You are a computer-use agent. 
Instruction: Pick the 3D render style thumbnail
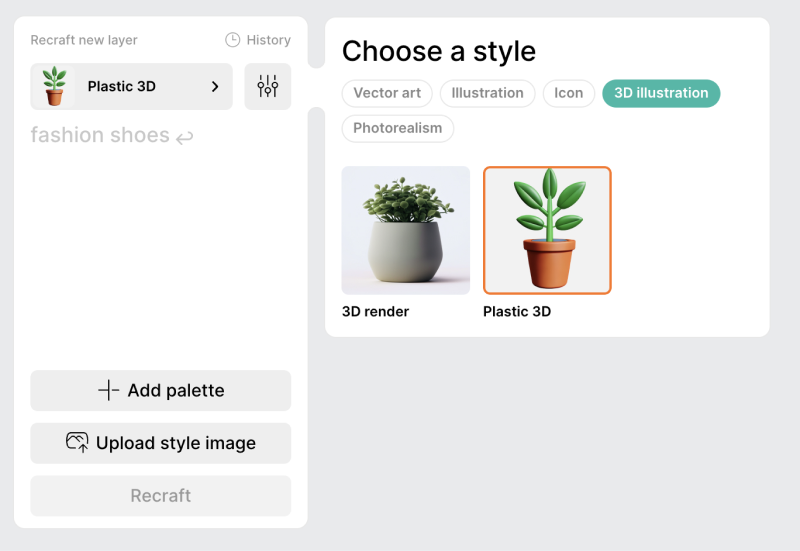click(x=405, y=231)
